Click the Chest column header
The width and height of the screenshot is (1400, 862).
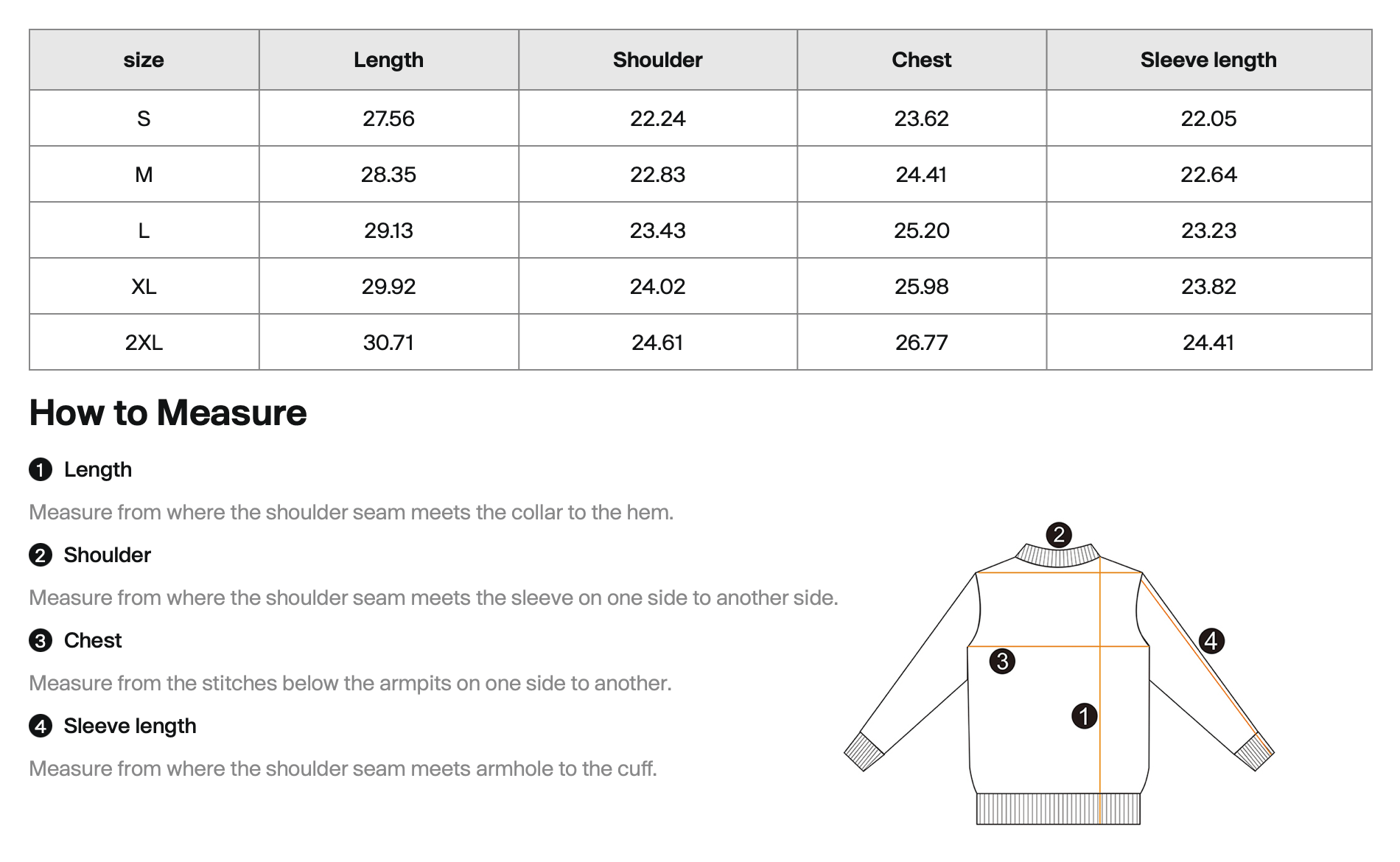(x=921, y=60)
